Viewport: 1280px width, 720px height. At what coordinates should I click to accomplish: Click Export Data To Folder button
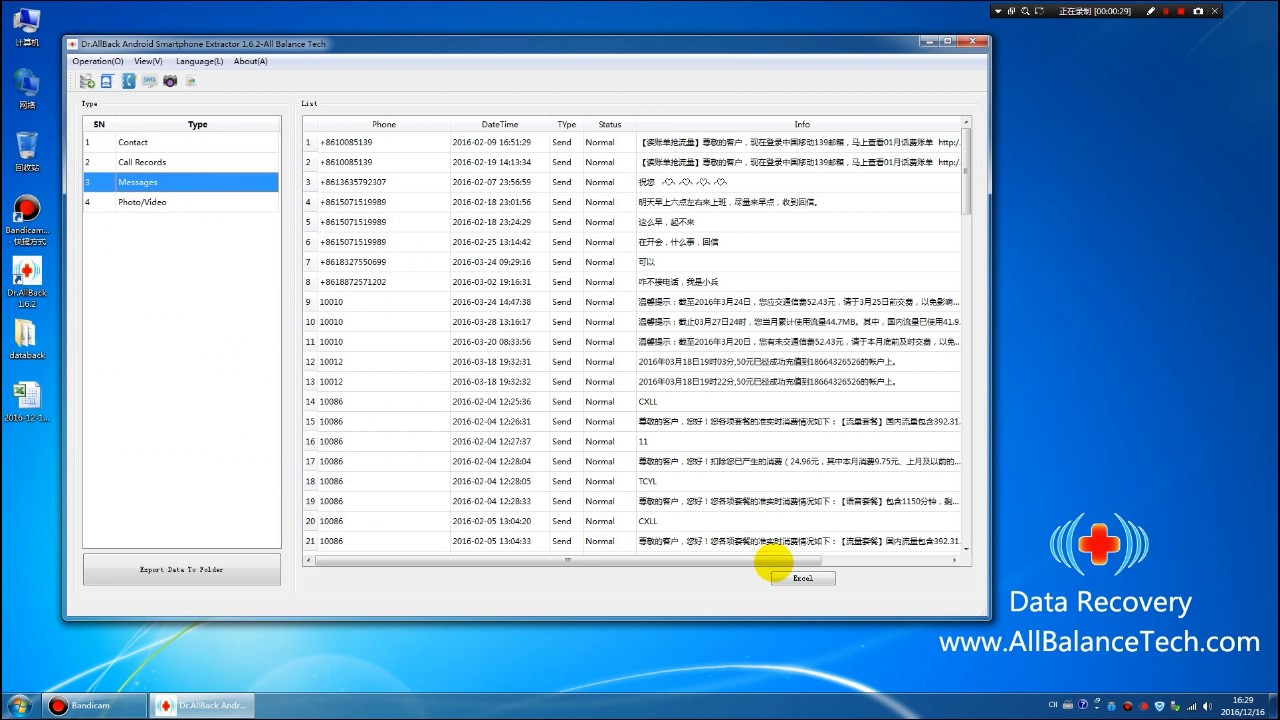[182, 569]
